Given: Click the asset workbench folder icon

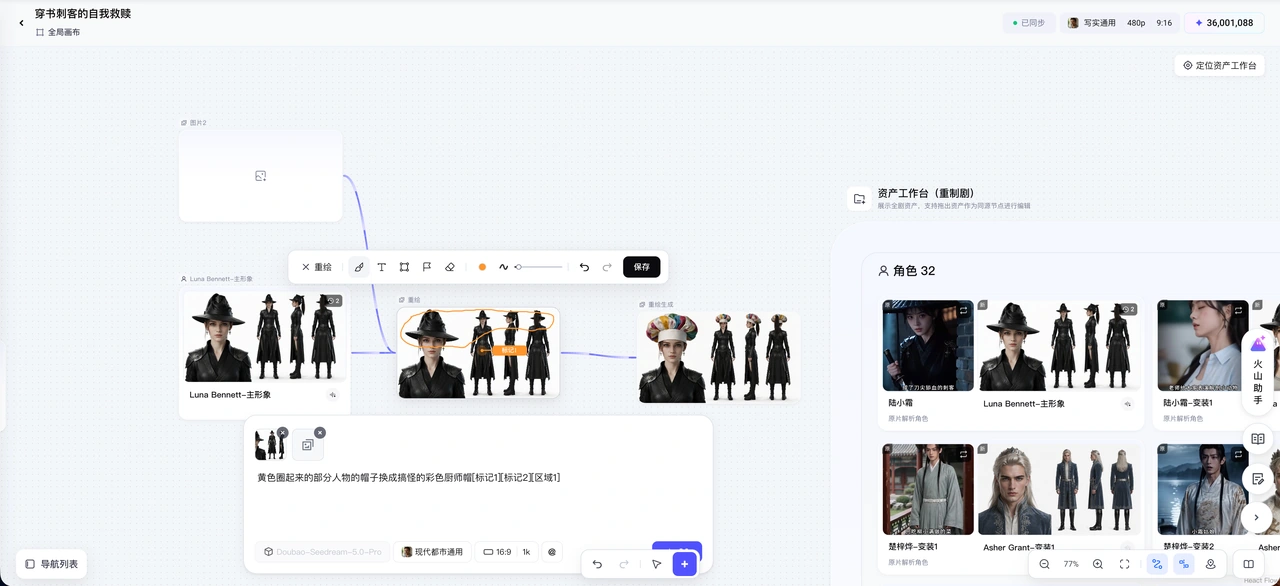Looking at the screenshot, I should (x=859, y=199).
